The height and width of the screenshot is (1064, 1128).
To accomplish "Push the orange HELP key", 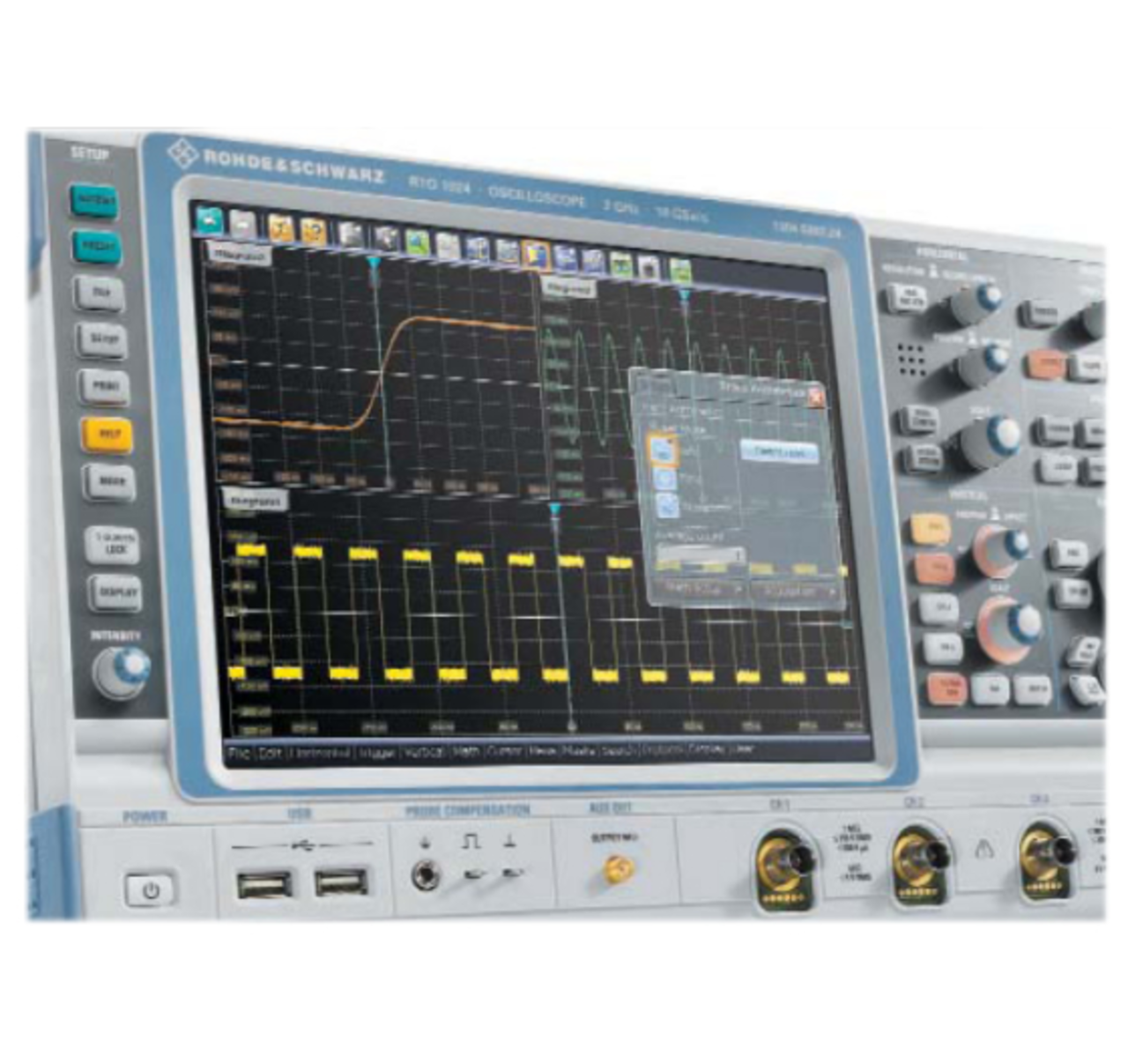I will tap(108, 434).
